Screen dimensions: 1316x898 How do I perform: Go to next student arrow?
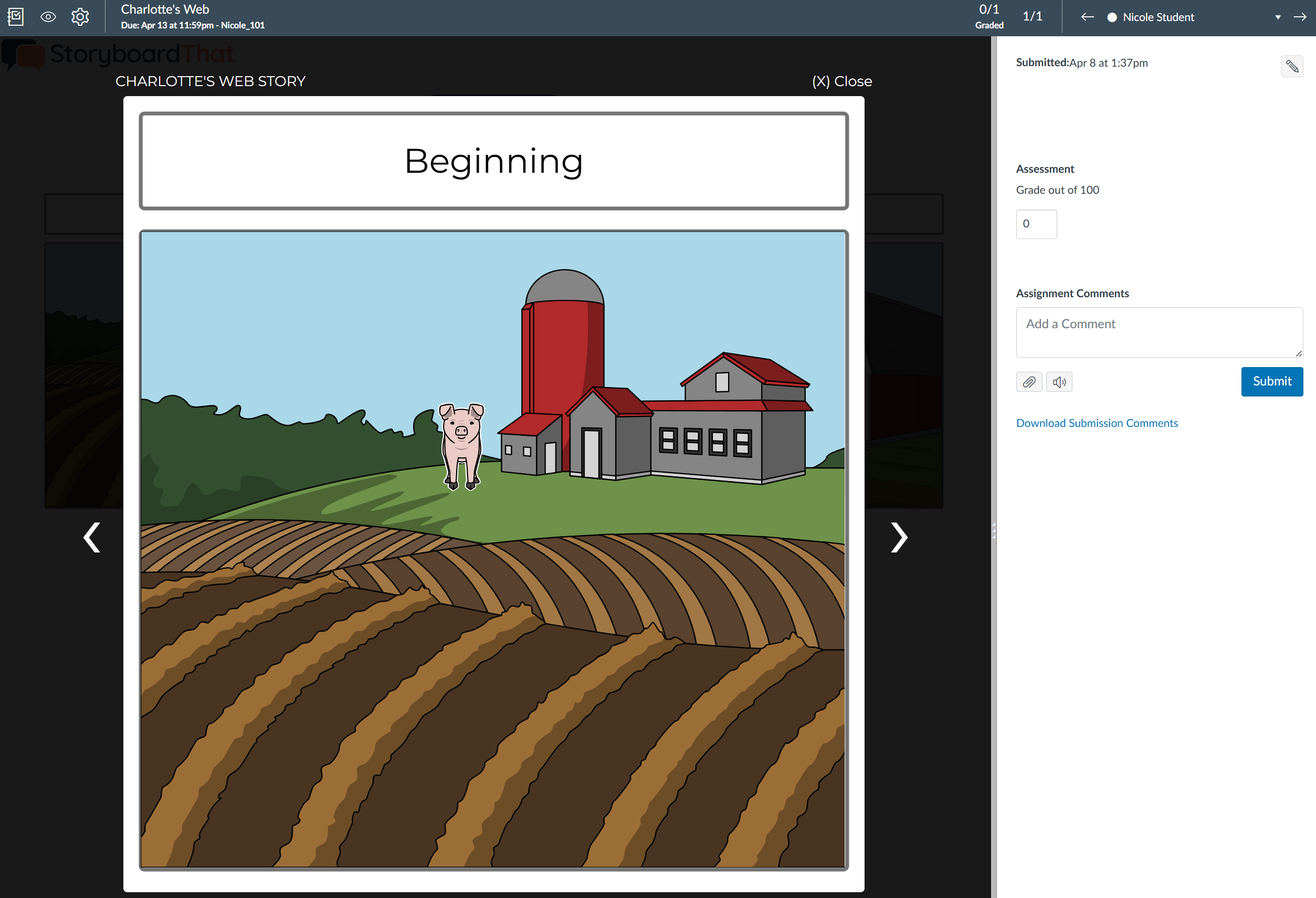pos(1300,17)
